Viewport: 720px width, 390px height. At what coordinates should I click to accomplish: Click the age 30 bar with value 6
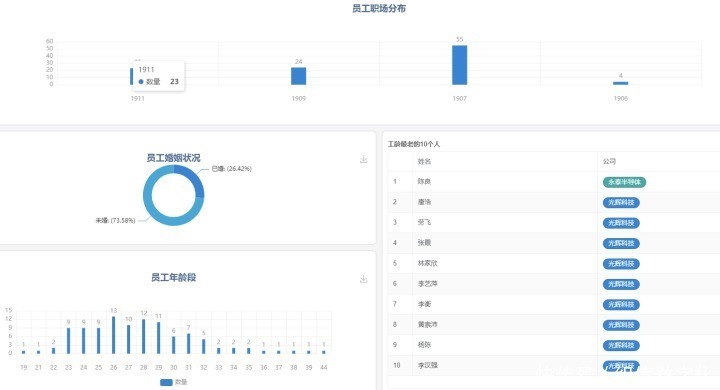point(174,345)
